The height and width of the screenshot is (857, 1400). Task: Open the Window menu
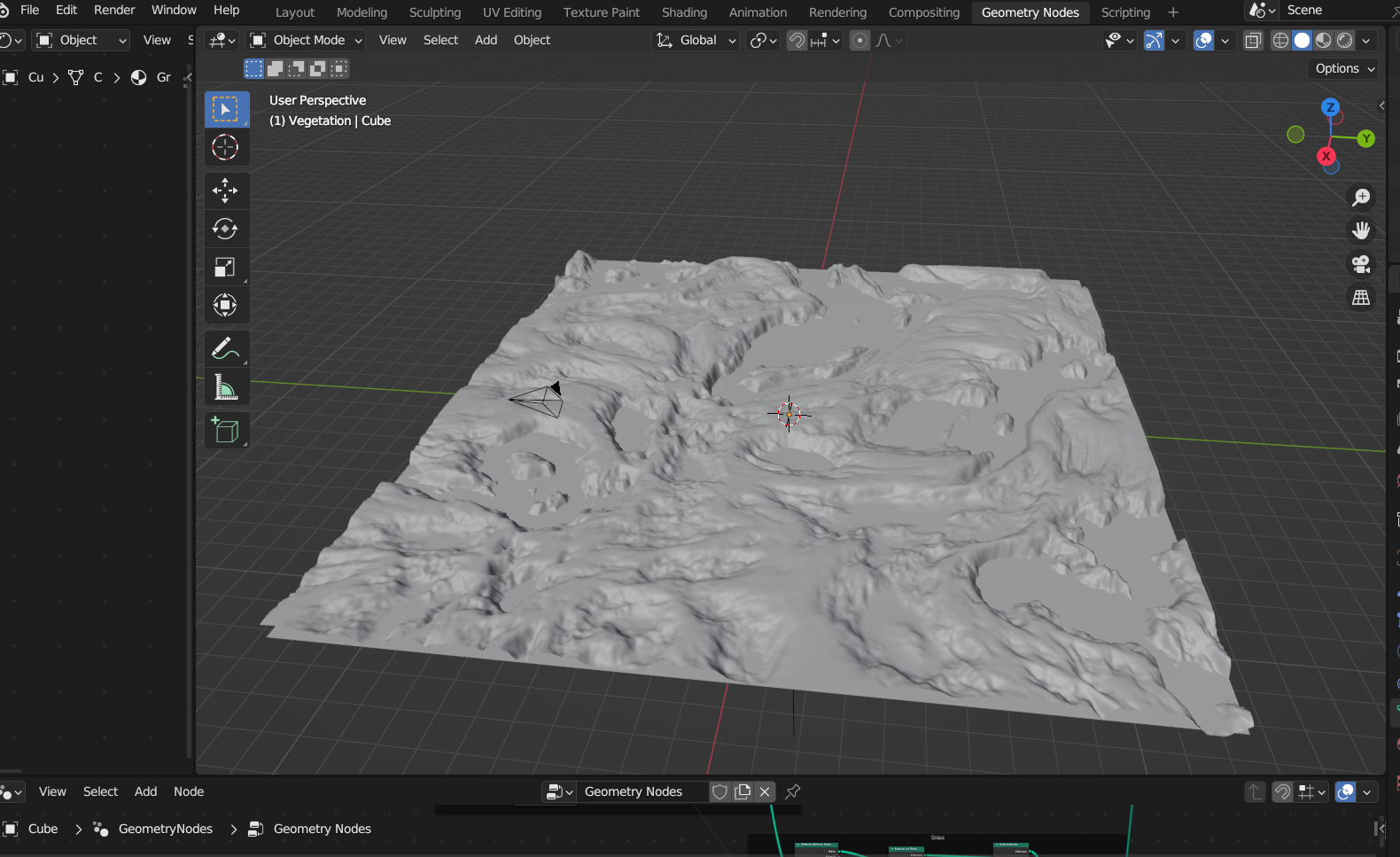pos(174,10)
